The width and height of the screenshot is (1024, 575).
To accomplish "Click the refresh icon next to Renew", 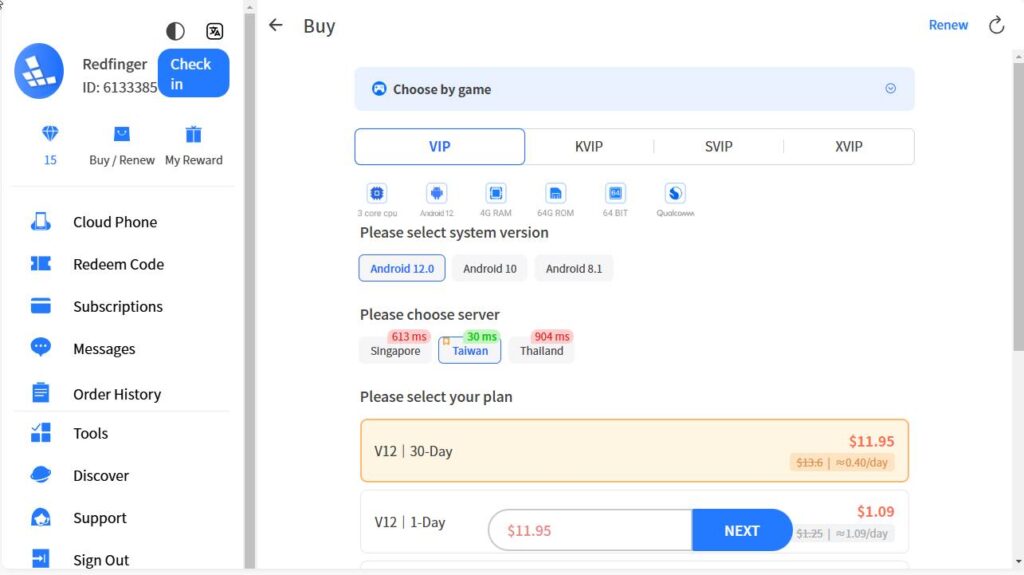I will (996, 26).
